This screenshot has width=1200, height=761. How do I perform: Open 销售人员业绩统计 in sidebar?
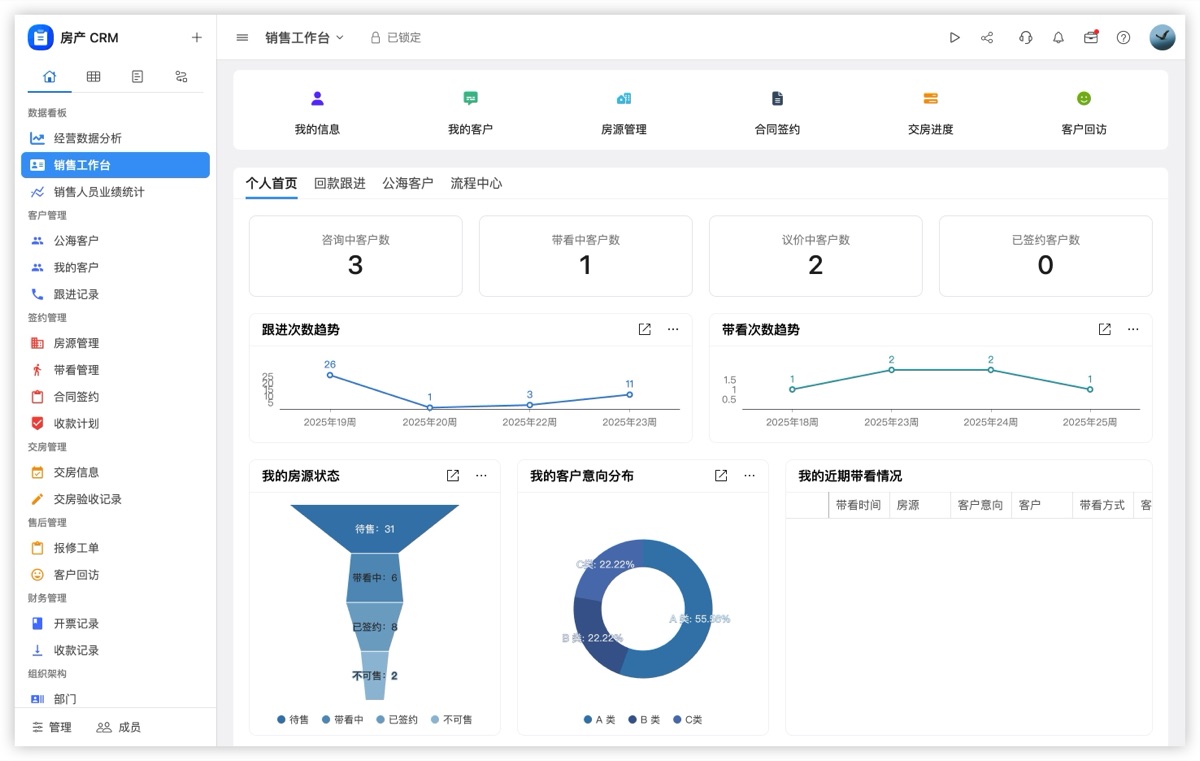115,192
